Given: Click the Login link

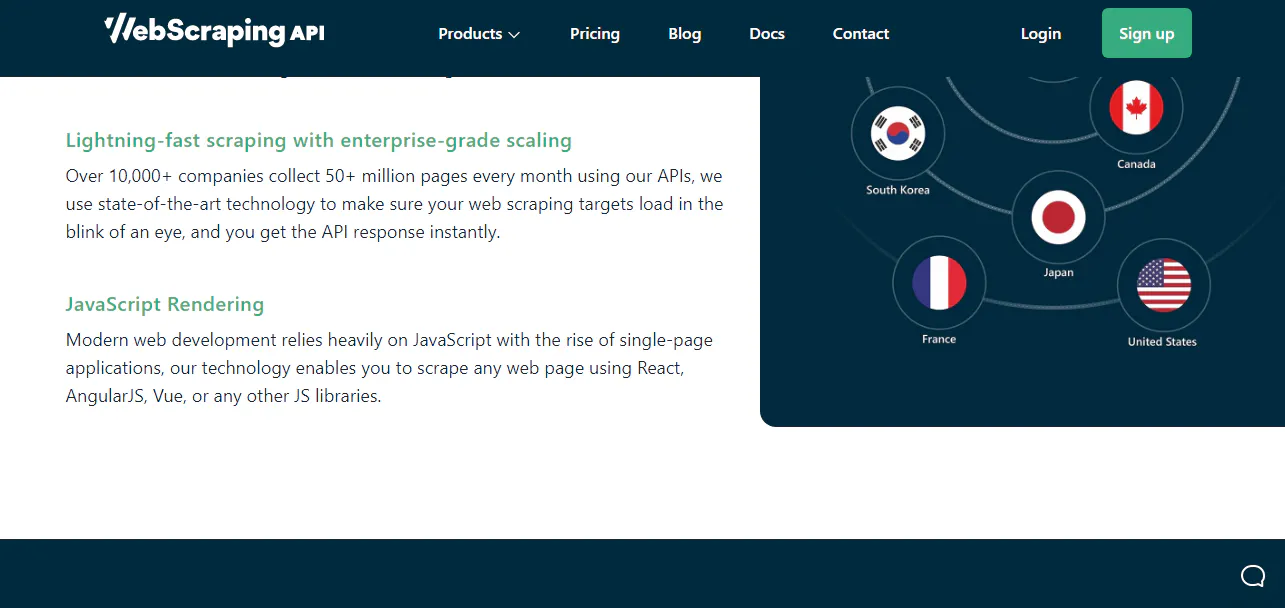Looking at the screenshot, I should pos(1040,33).
